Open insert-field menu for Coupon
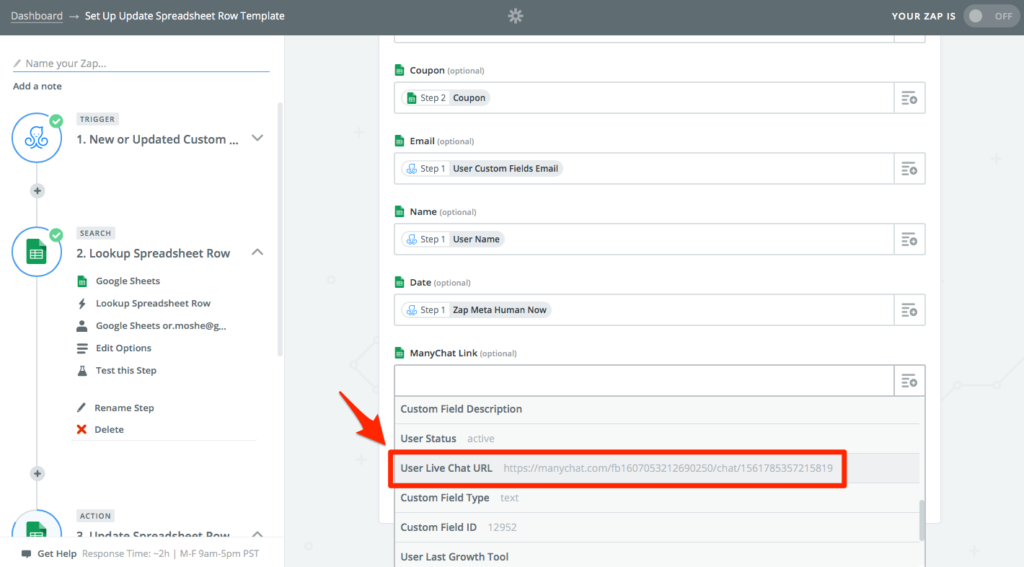1024x567 pixels. point(909,98)
